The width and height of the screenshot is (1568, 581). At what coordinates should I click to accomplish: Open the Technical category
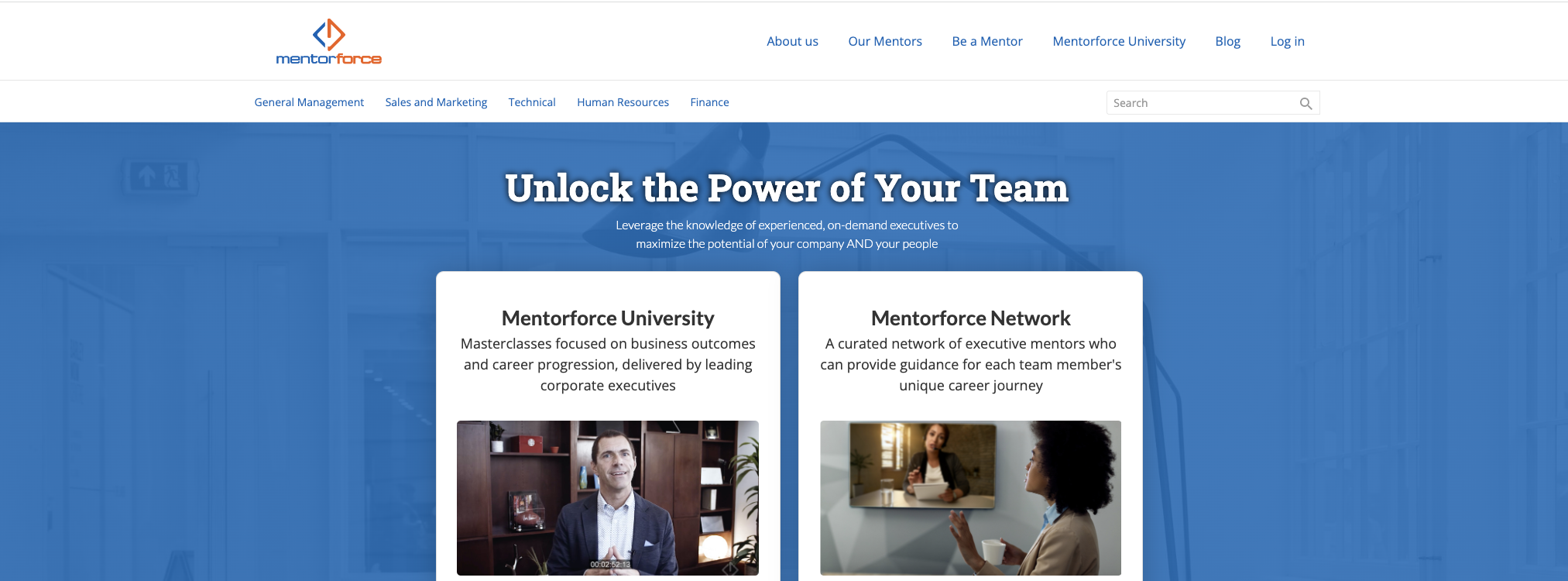[532, 102]
